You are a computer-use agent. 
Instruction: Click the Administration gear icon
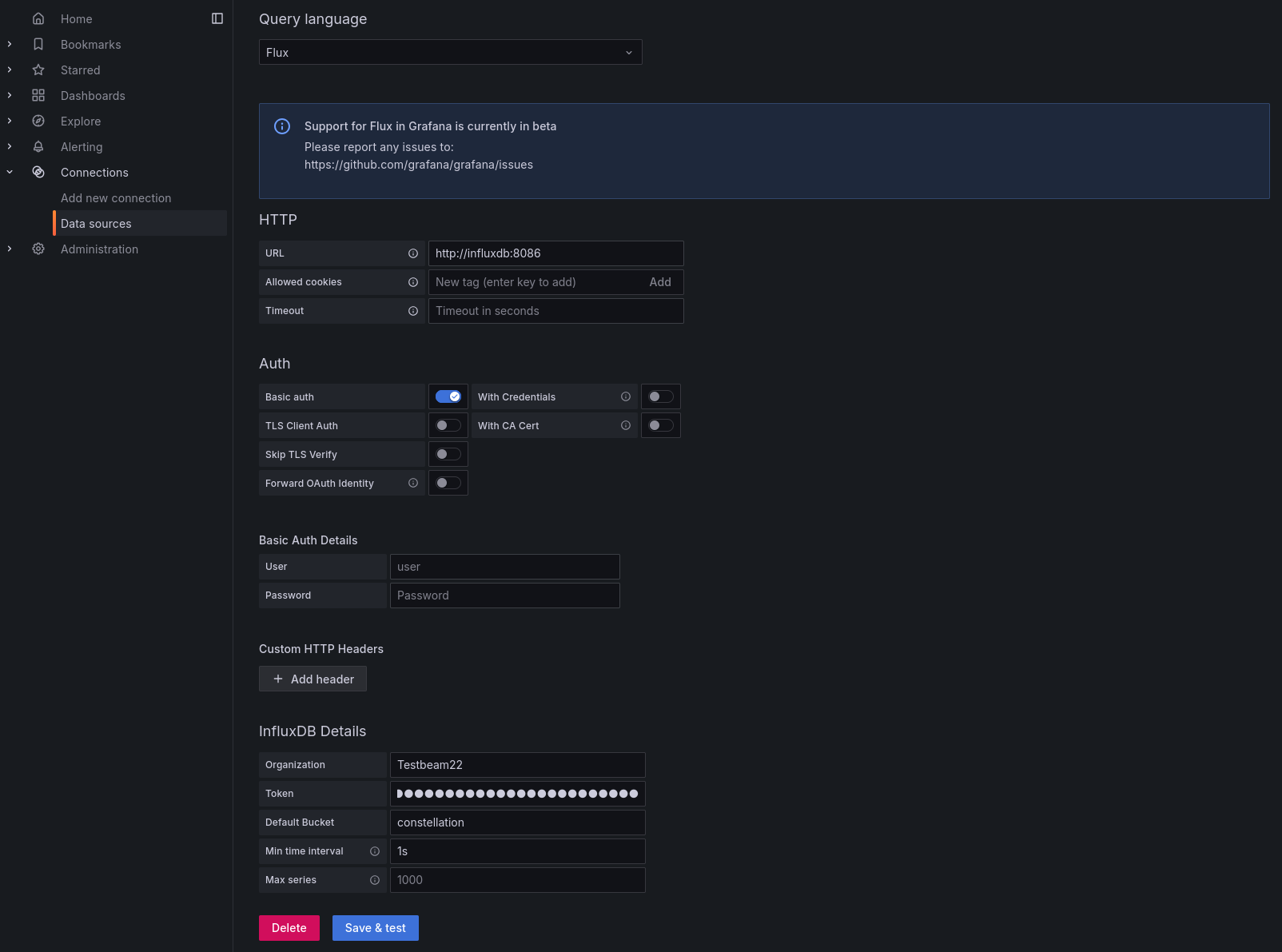point(38,249)
